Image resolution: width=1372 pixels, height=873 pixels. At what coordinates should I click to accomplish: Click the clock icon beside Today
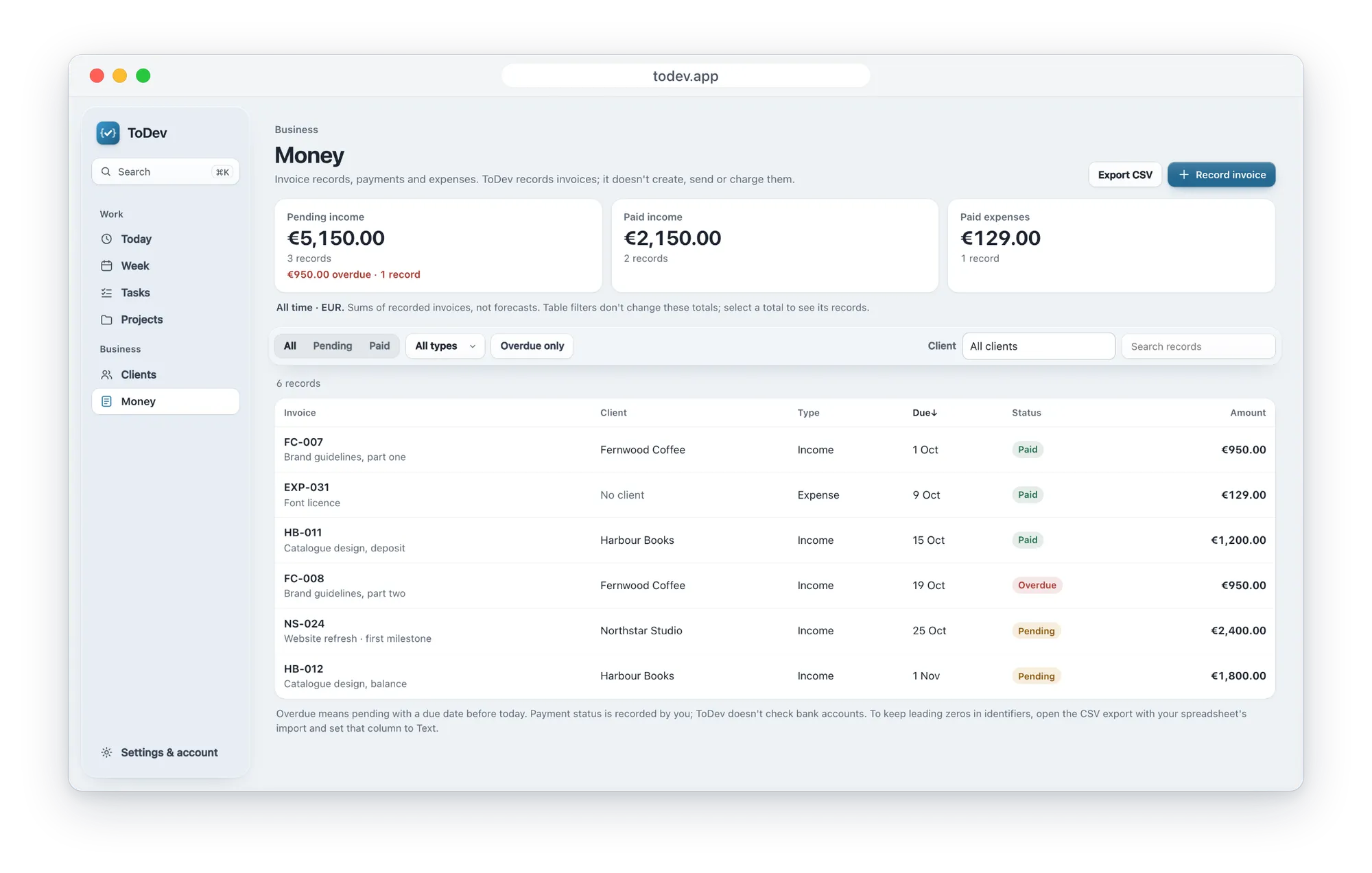tap(106, 239)
